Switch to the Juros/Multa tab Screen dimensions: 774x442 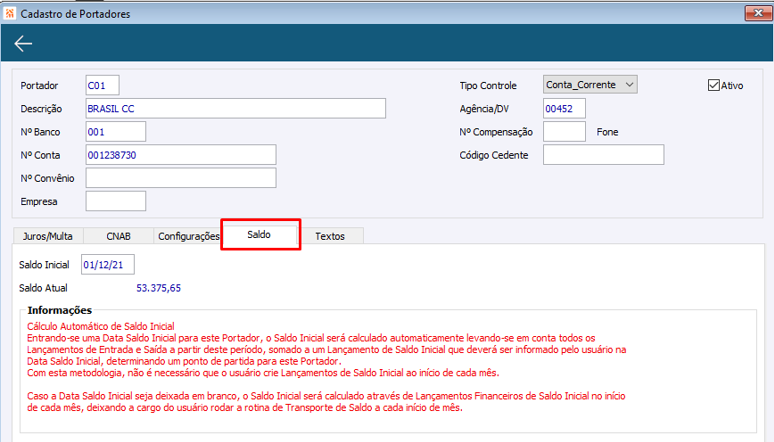48,236
